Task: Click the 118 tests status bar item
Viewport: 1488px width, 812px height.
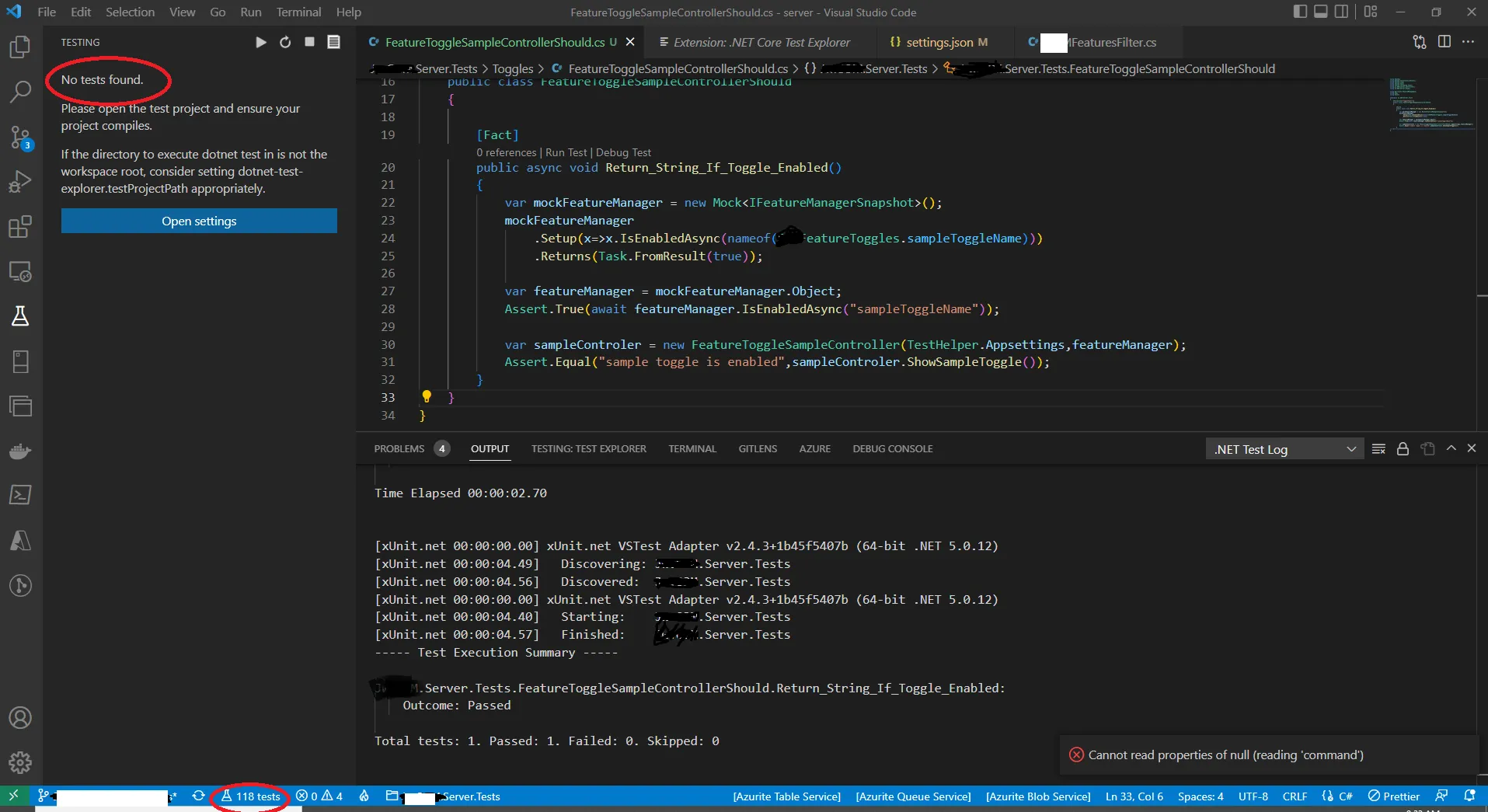Action: [250, 796]
